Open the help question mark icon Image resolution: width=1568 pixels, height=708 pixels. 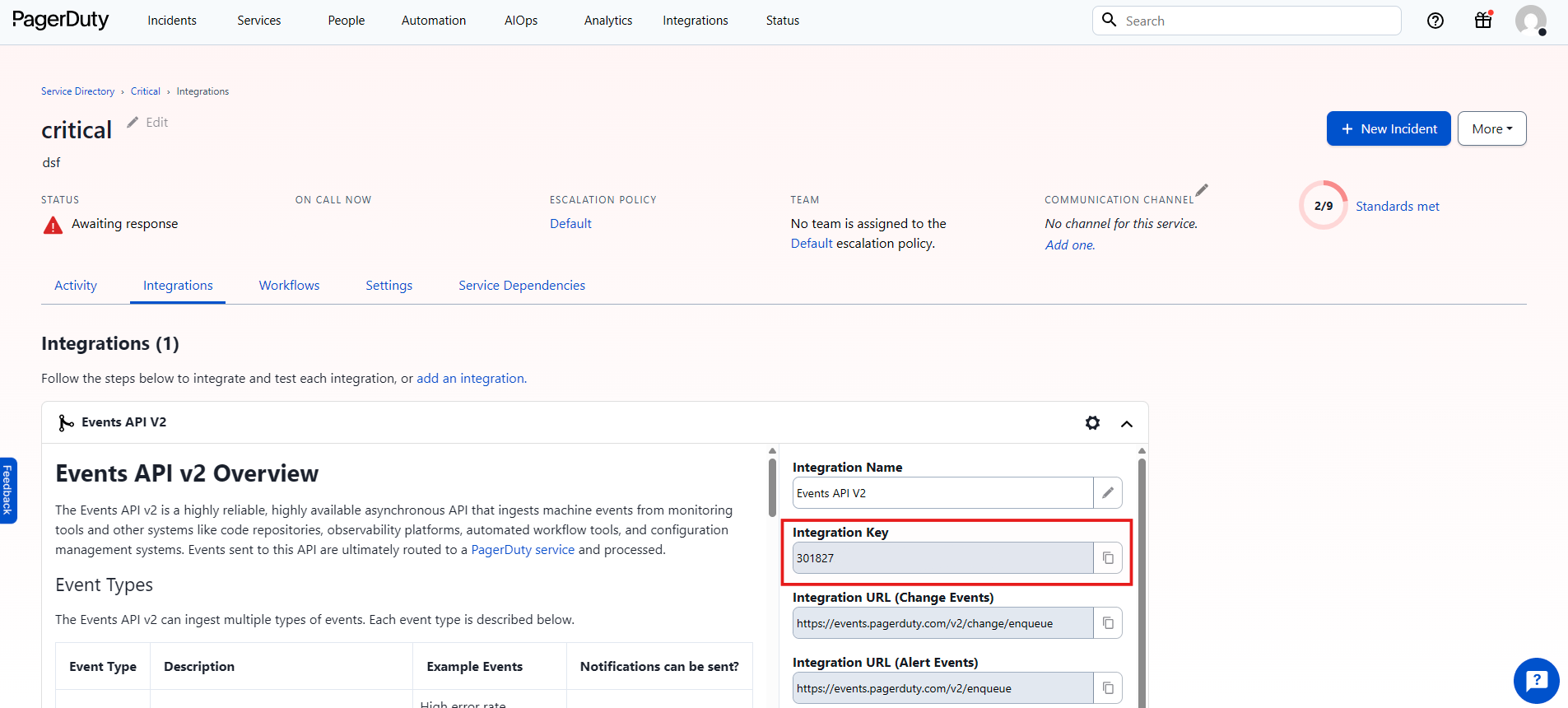[1435, 21]
